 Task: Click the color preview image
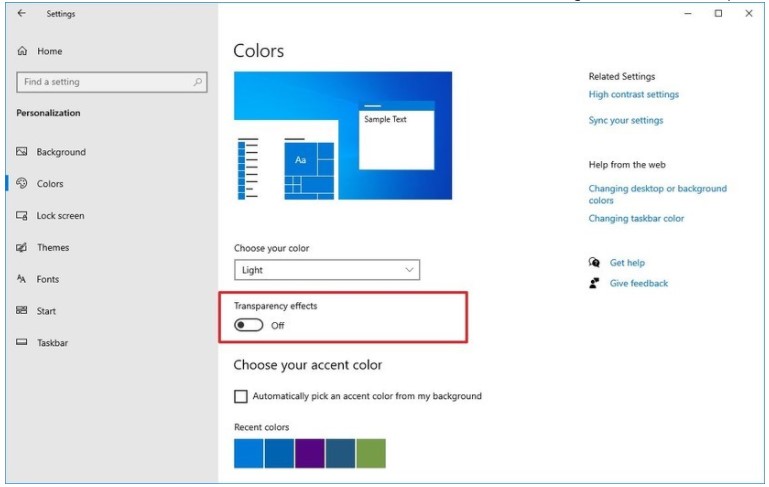(x=343, y=136)
